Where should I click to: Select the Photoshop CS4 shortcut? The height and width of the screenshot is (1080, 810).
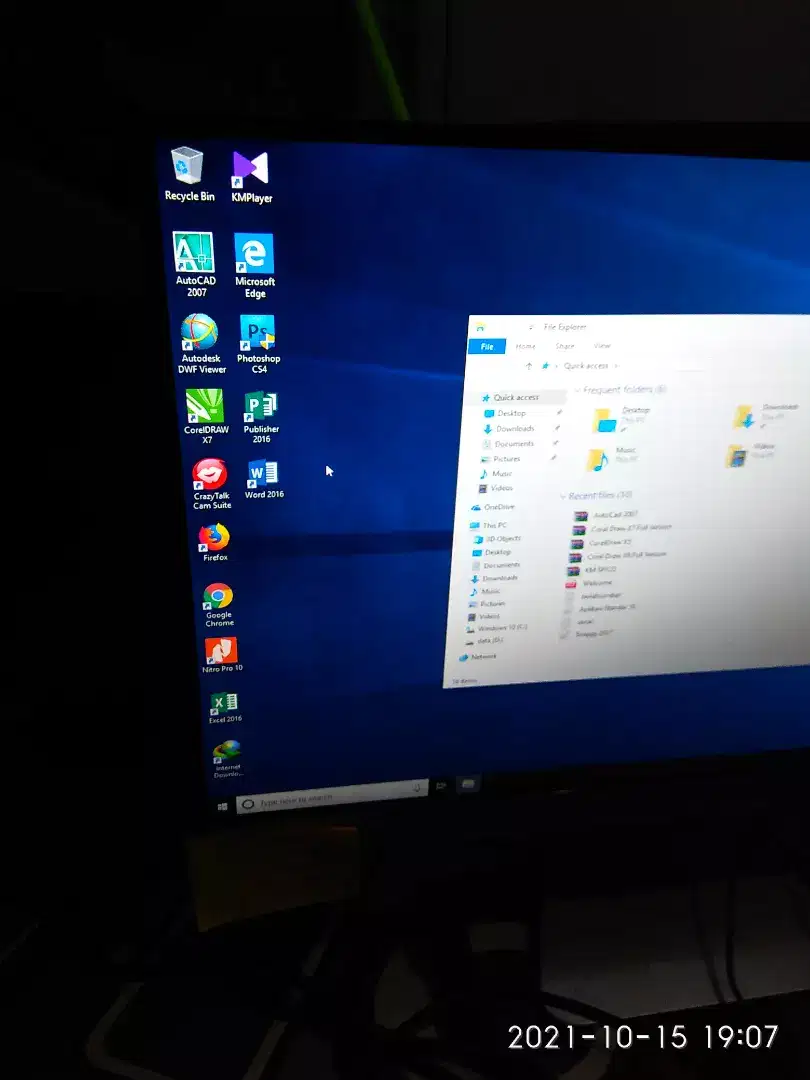click(x=258, y=344)
